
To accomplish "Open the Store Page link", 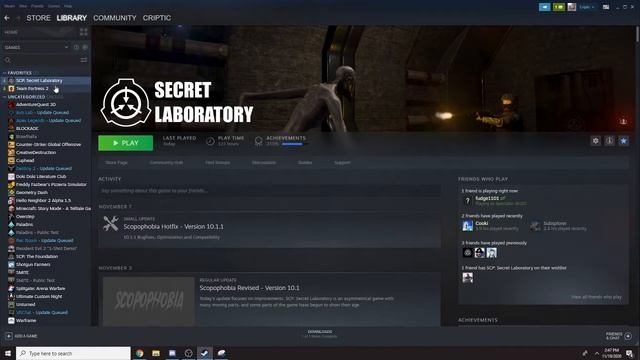I will [116, 162].
